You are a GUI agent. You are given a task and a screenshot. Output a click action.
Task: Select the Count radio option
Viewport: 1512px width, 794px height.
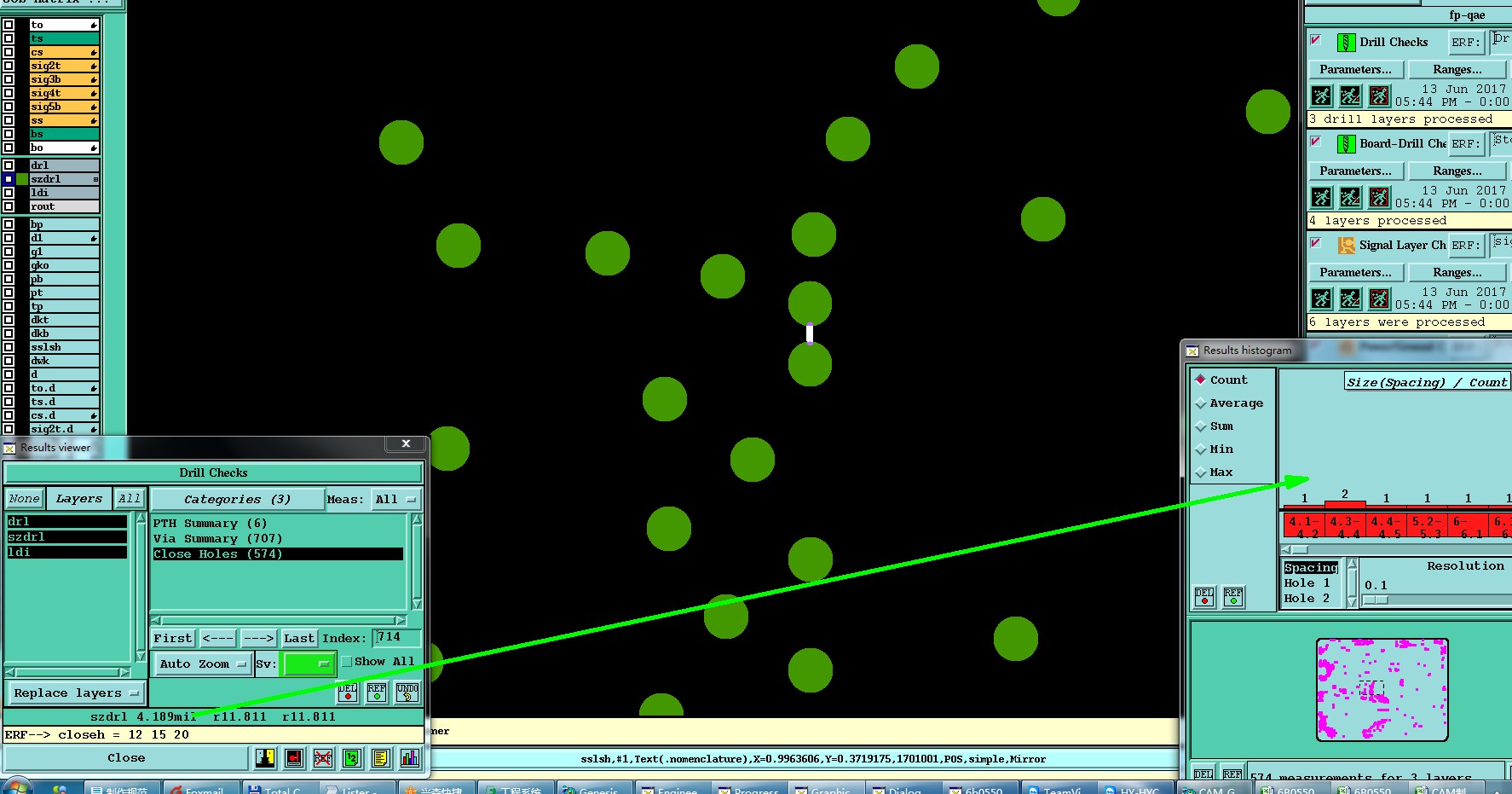[x=1201, y=380]
